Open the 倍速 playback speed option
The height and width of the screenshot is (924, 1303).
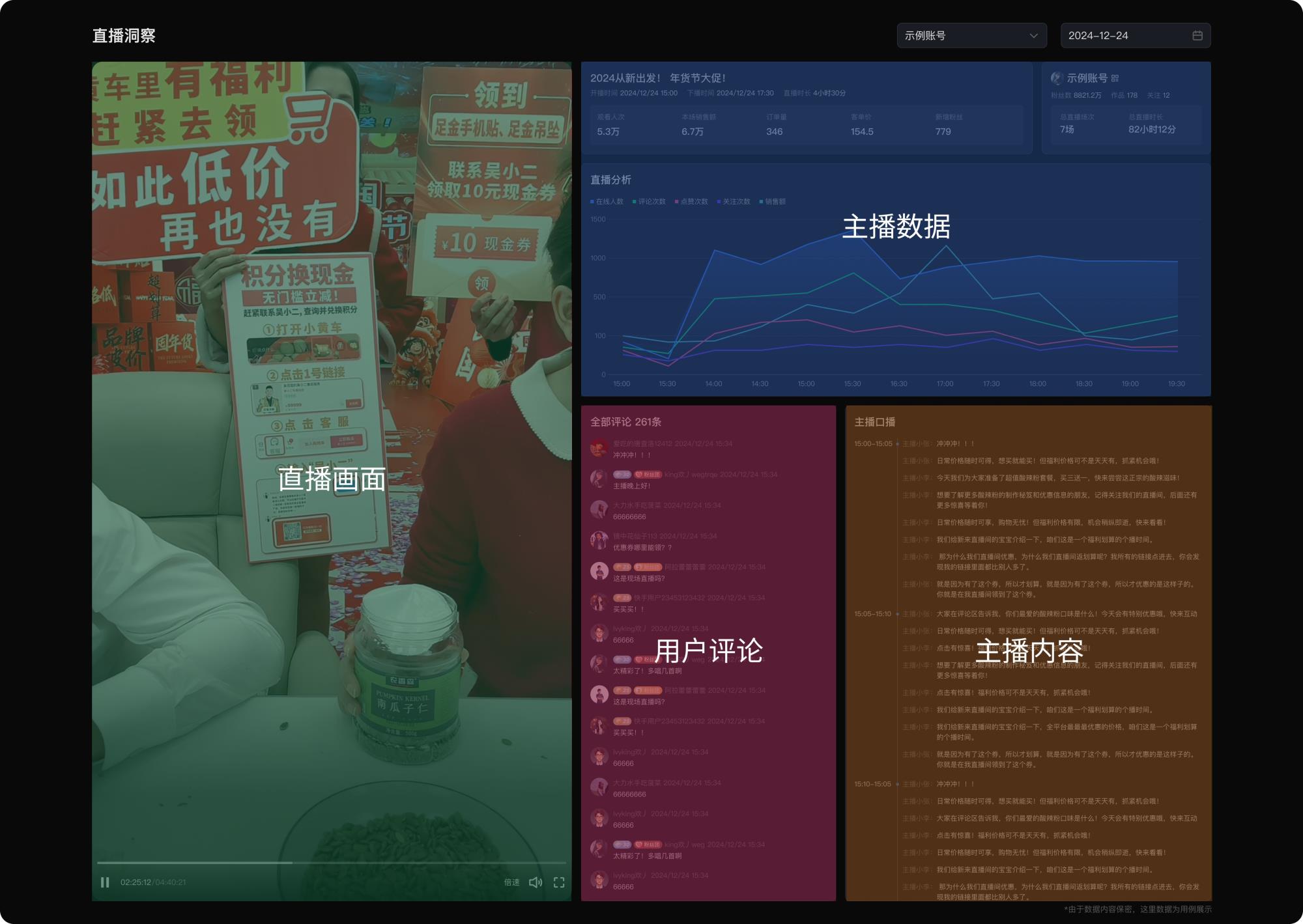(x=511, y=882)
